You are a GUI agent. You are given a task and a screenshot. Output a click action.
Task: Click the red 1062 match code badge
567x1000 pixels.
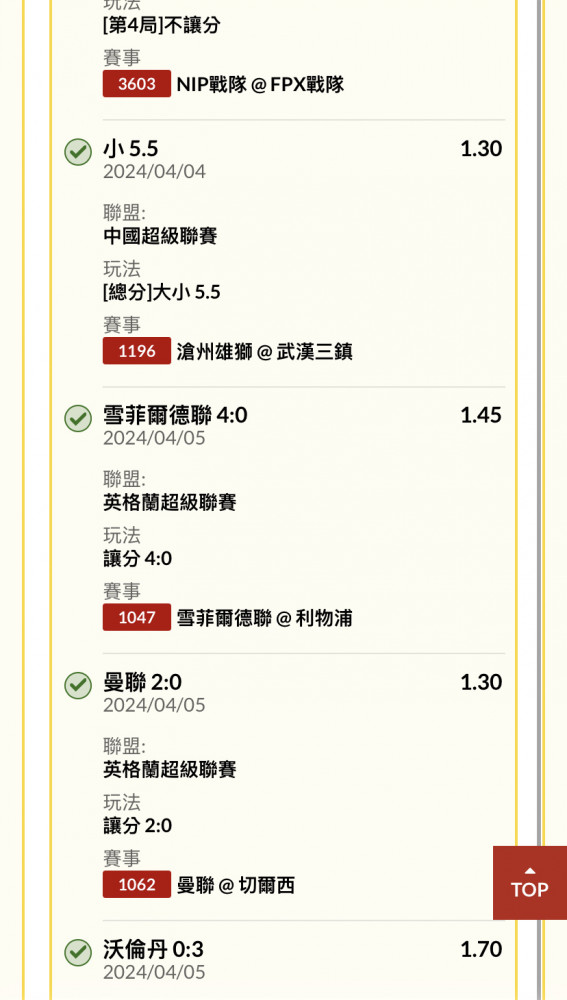point(136,885)
